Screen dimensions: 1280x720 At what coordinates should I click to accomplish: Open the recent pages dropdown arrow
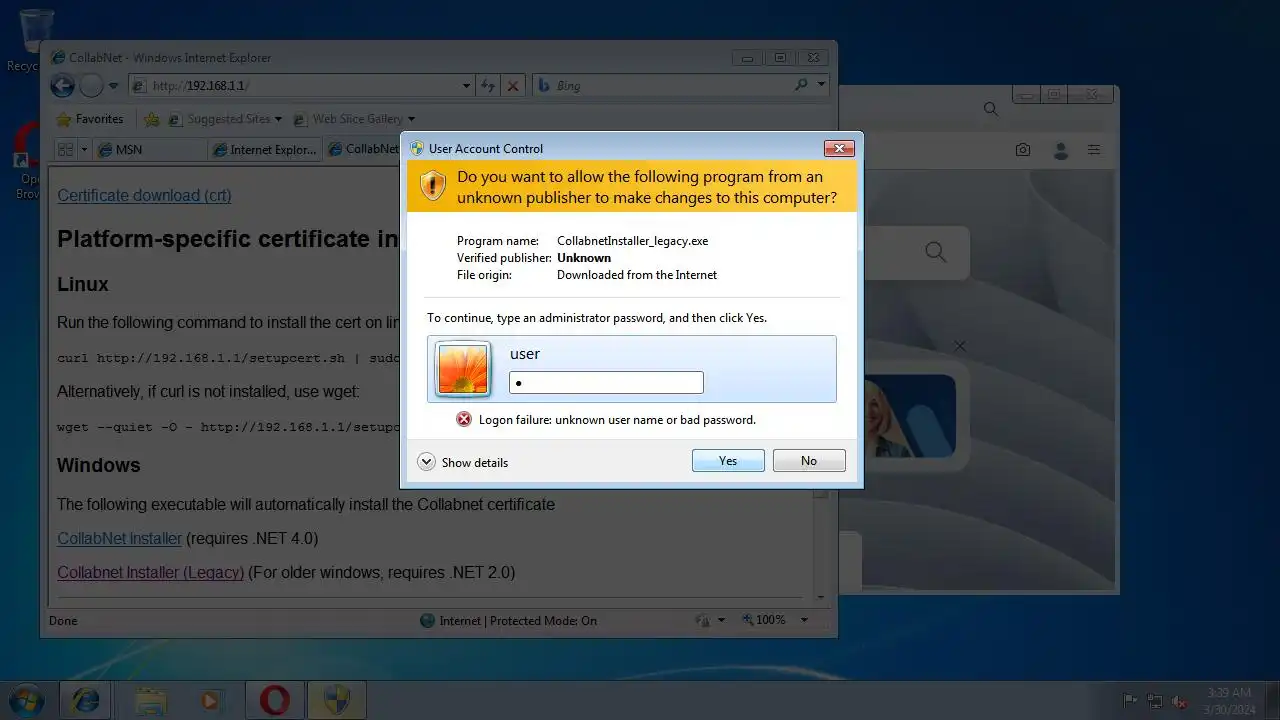[113, 86]
